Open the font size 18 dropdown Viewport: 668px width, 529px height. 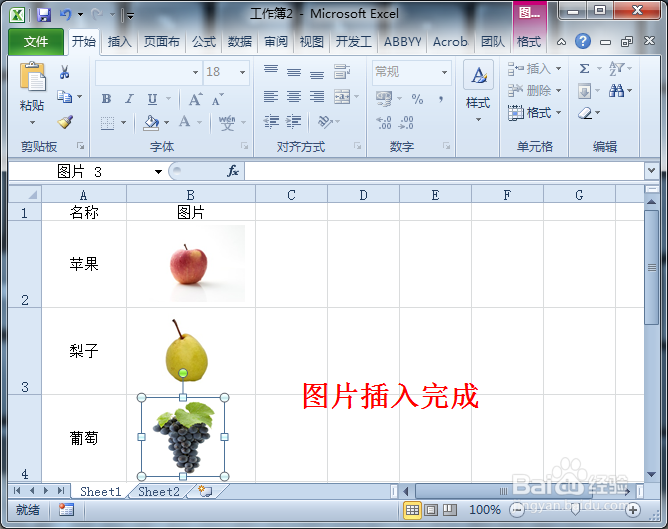242,72
